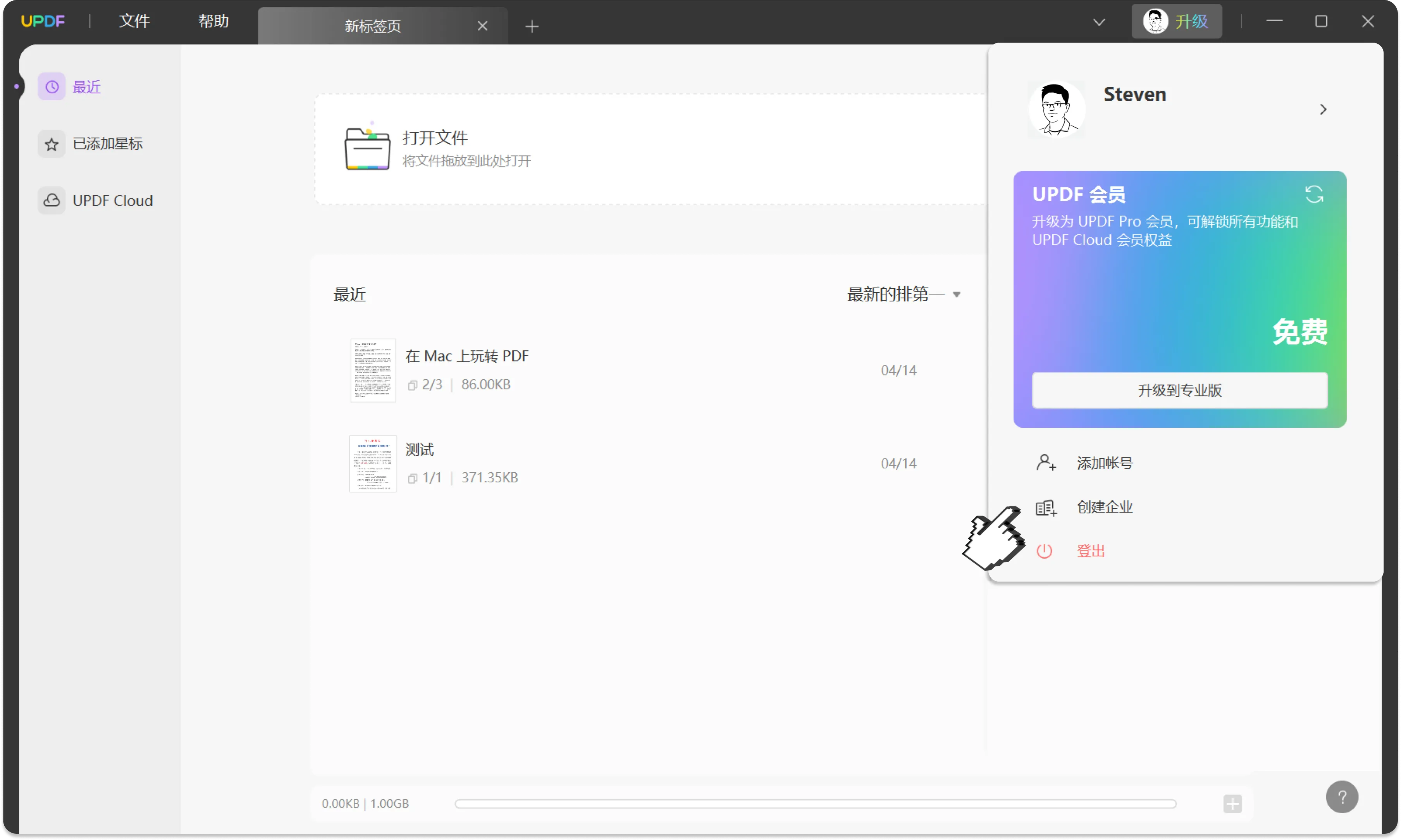Add a new tab with plus

click(532, 26)
